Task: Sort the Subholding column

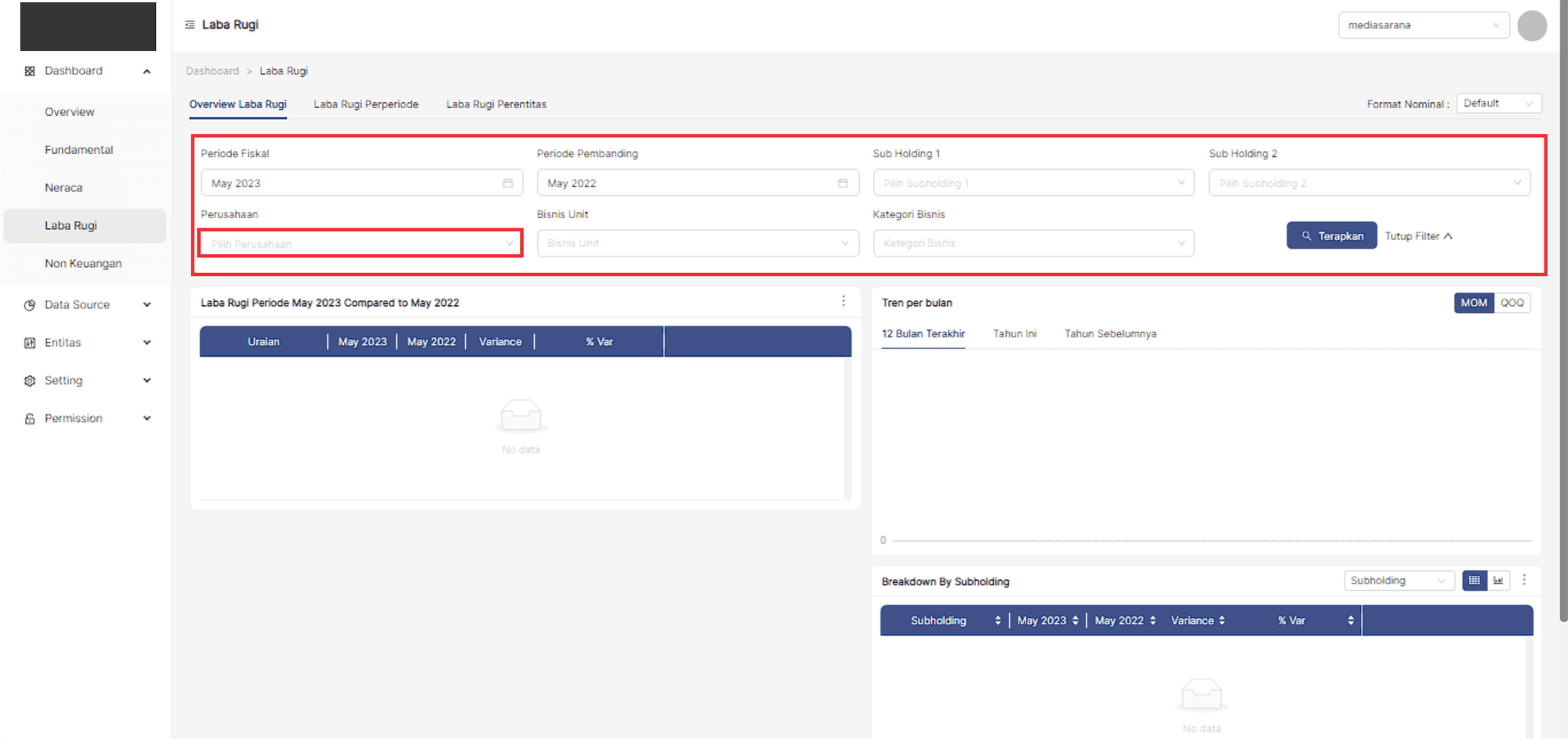Action: click(997, 621)
